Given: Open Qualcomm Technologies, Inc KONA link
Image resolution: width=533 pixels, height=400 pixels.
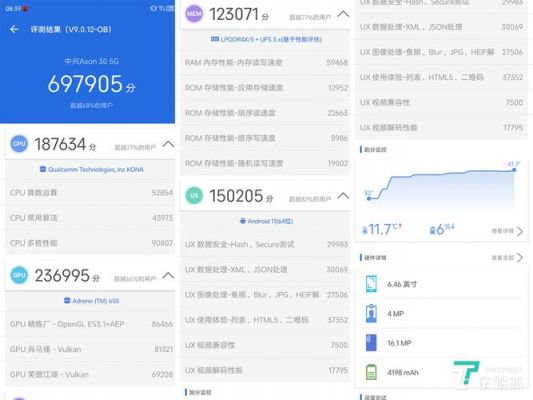Looking at the screenshot, I should [x=92, y=169].
